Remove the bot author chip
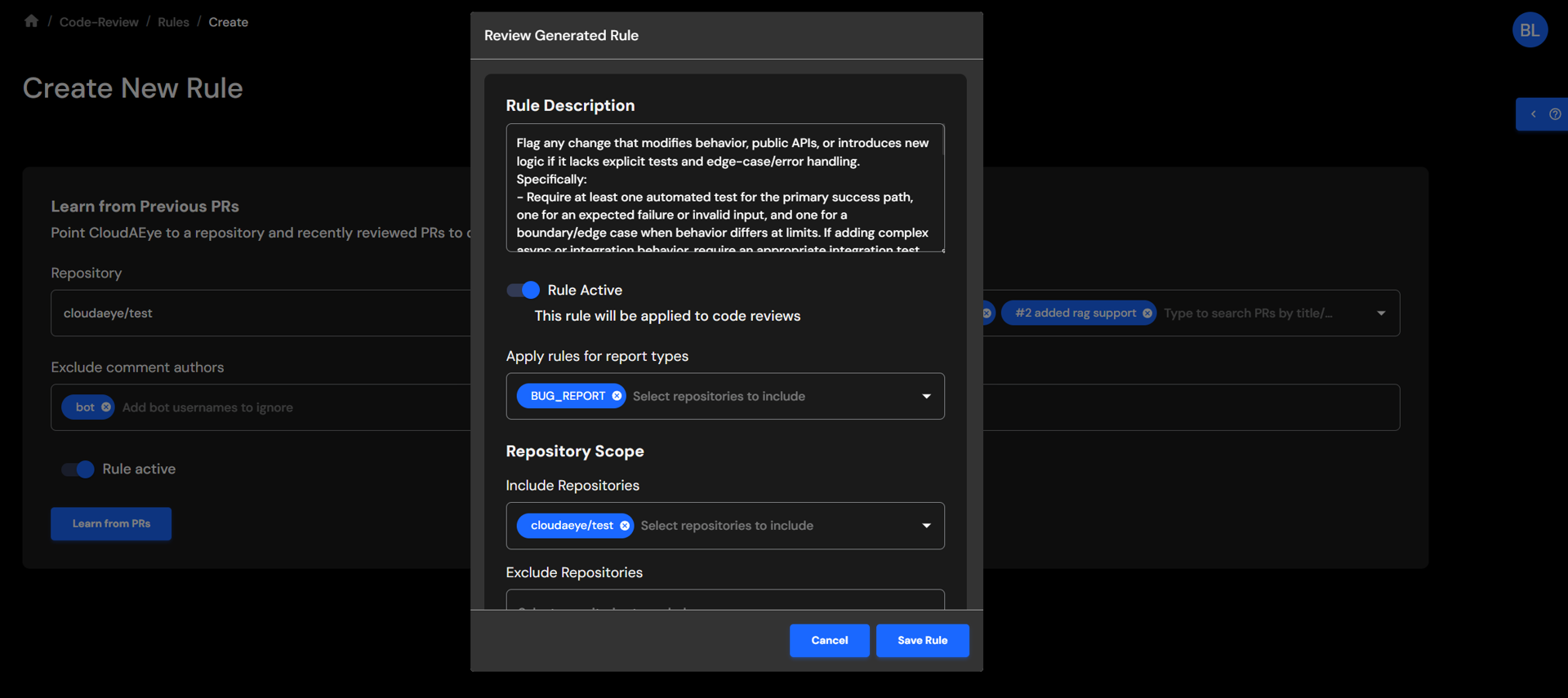The width and height of the screenshot is (1568, 698). click(106, 407)
